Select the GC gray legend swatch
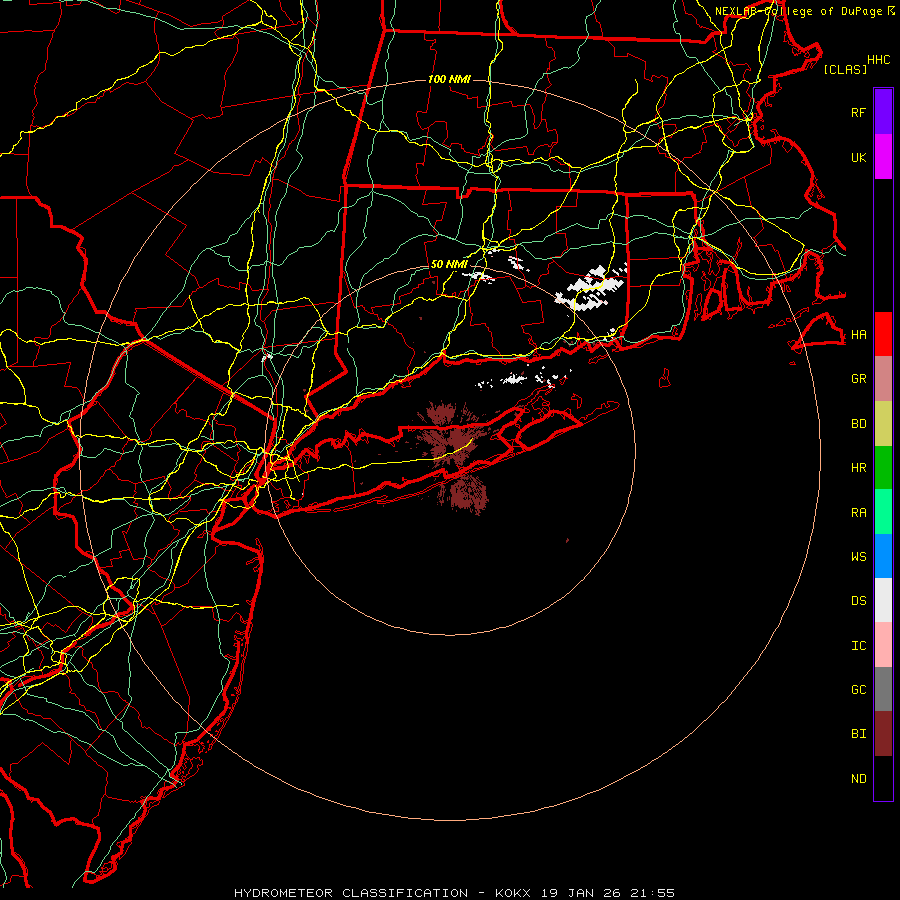The image size is (900, 900). click(883, 689)
